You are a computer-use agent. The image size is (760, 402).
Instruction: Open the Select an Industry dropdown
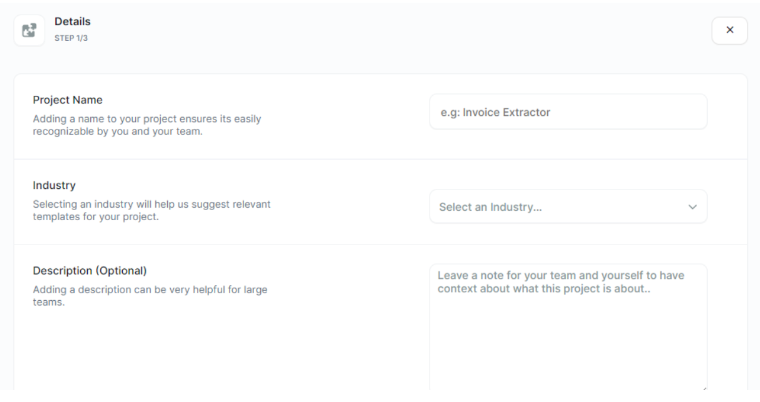pos(568,207)
